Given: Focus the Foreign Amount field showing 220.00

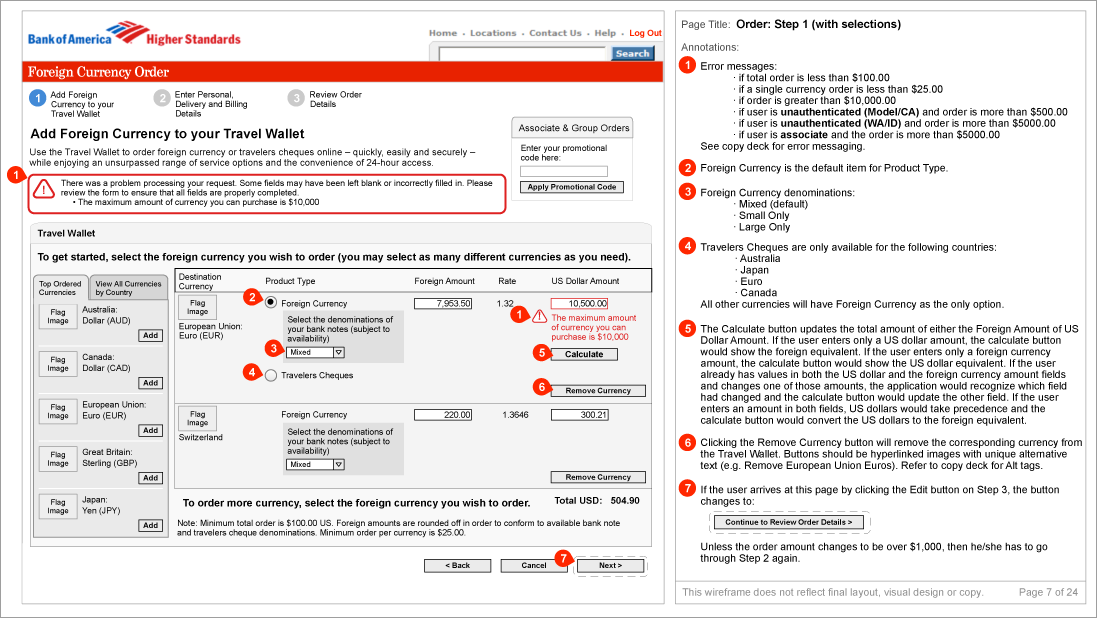Looking at the screenshot, I should pos(443,415).
